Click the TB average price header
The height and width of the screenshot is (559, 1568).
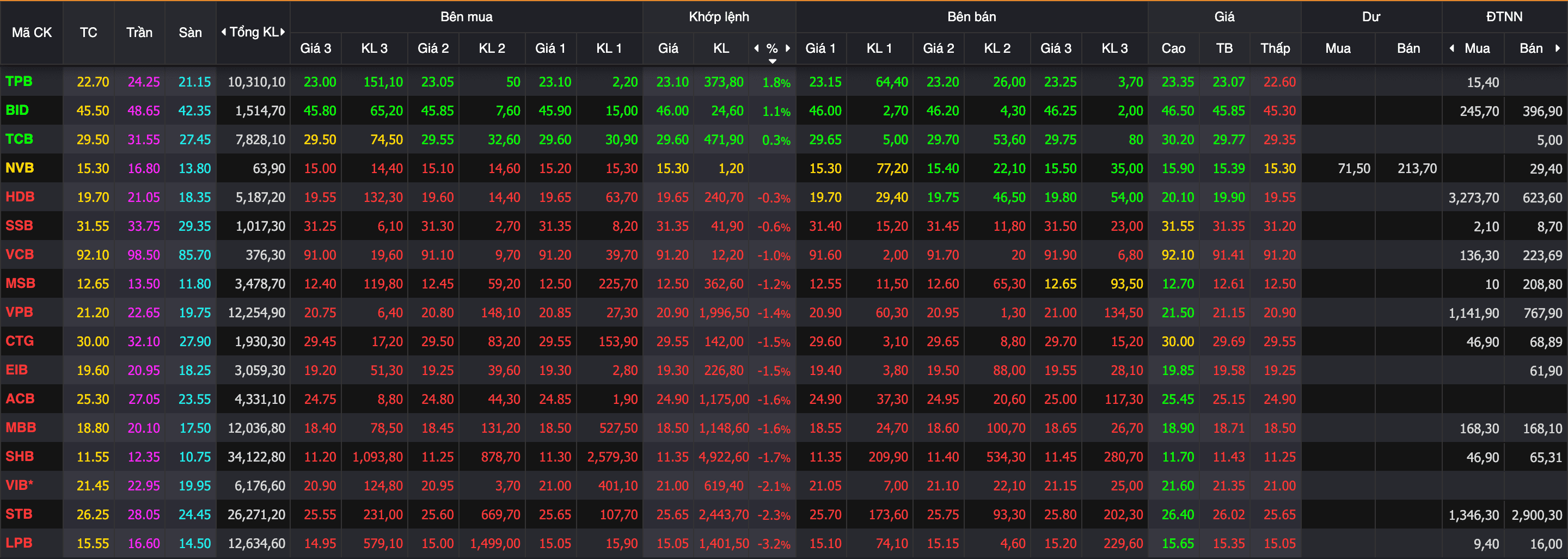tap(1224, 48)
